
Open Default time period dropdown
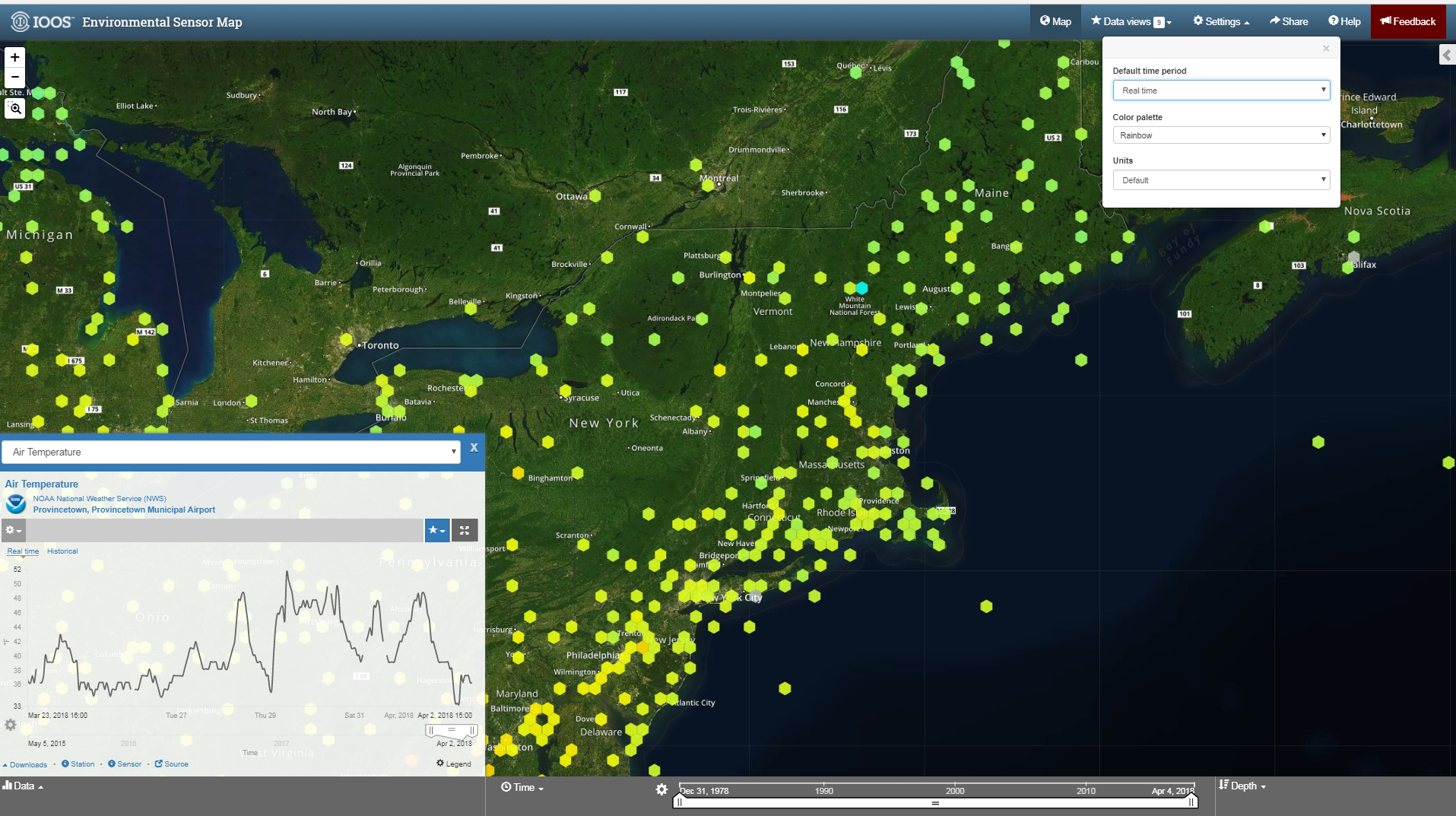[1221, 90]
